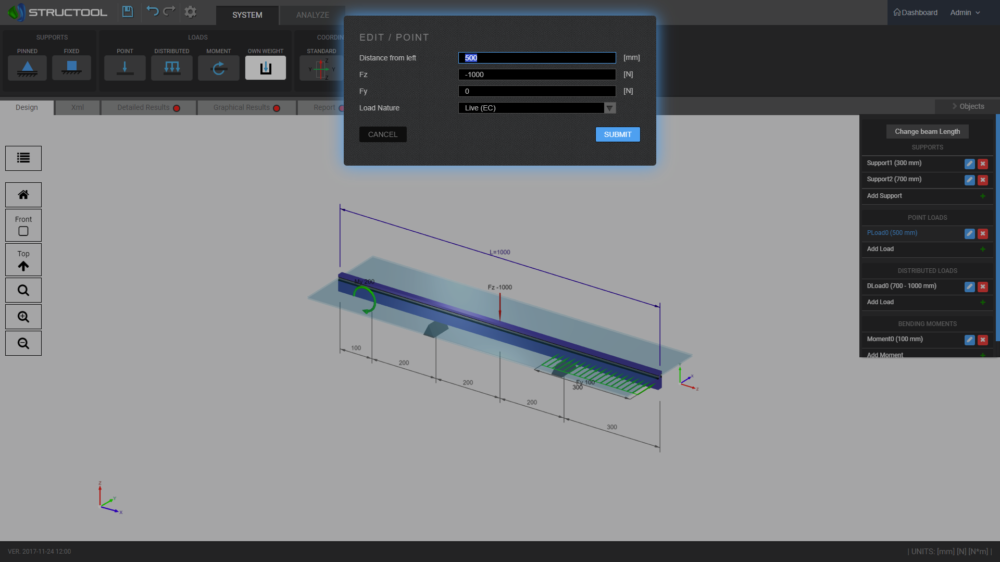Image resolution: width=1000 pixels, height=562 pixels.
Task: Click the save disk icon
Action: coord(128,11)
